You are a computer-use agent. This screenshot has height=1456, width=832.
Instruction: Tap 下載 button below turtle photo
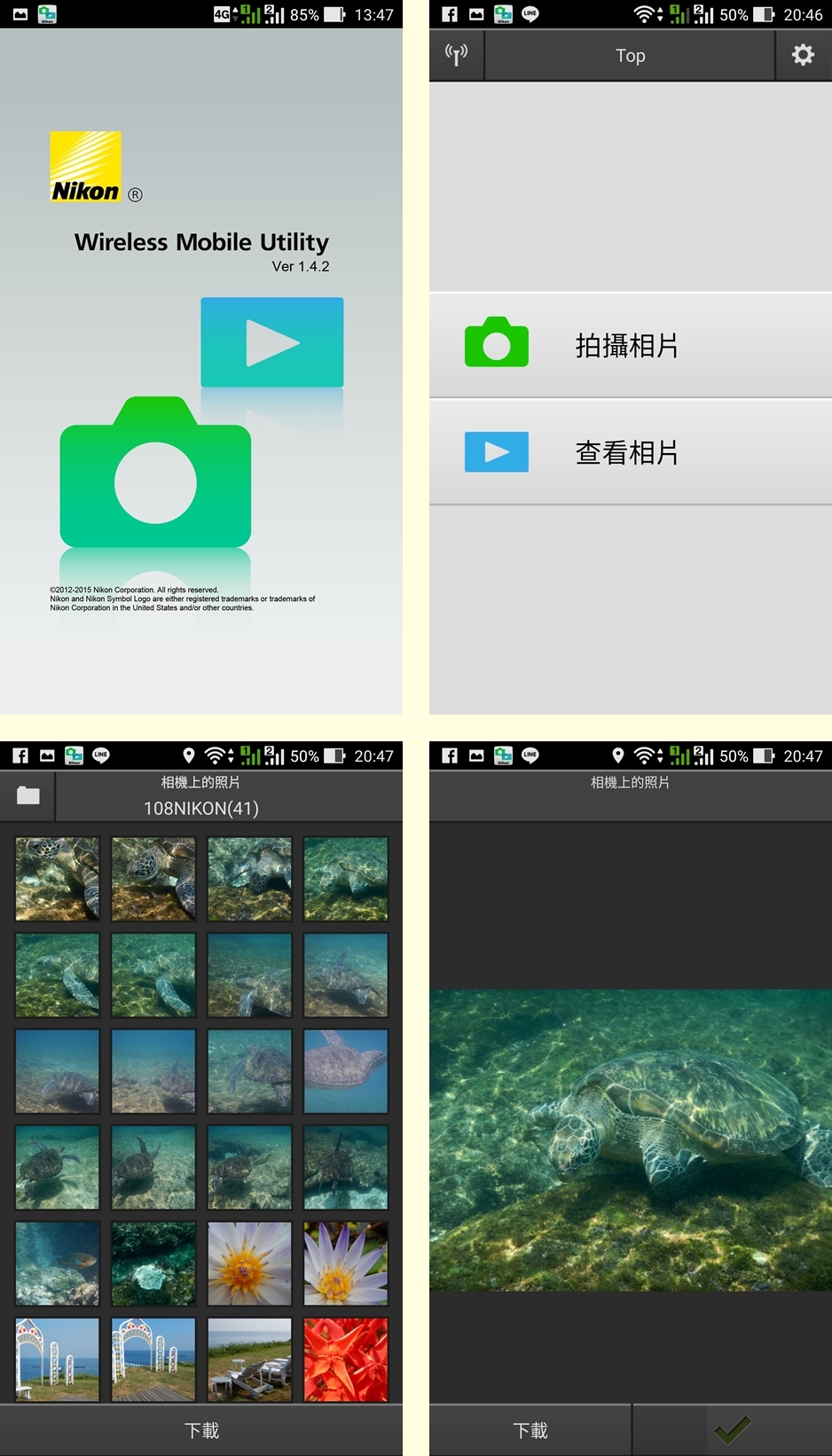(x=530, y=1430)
